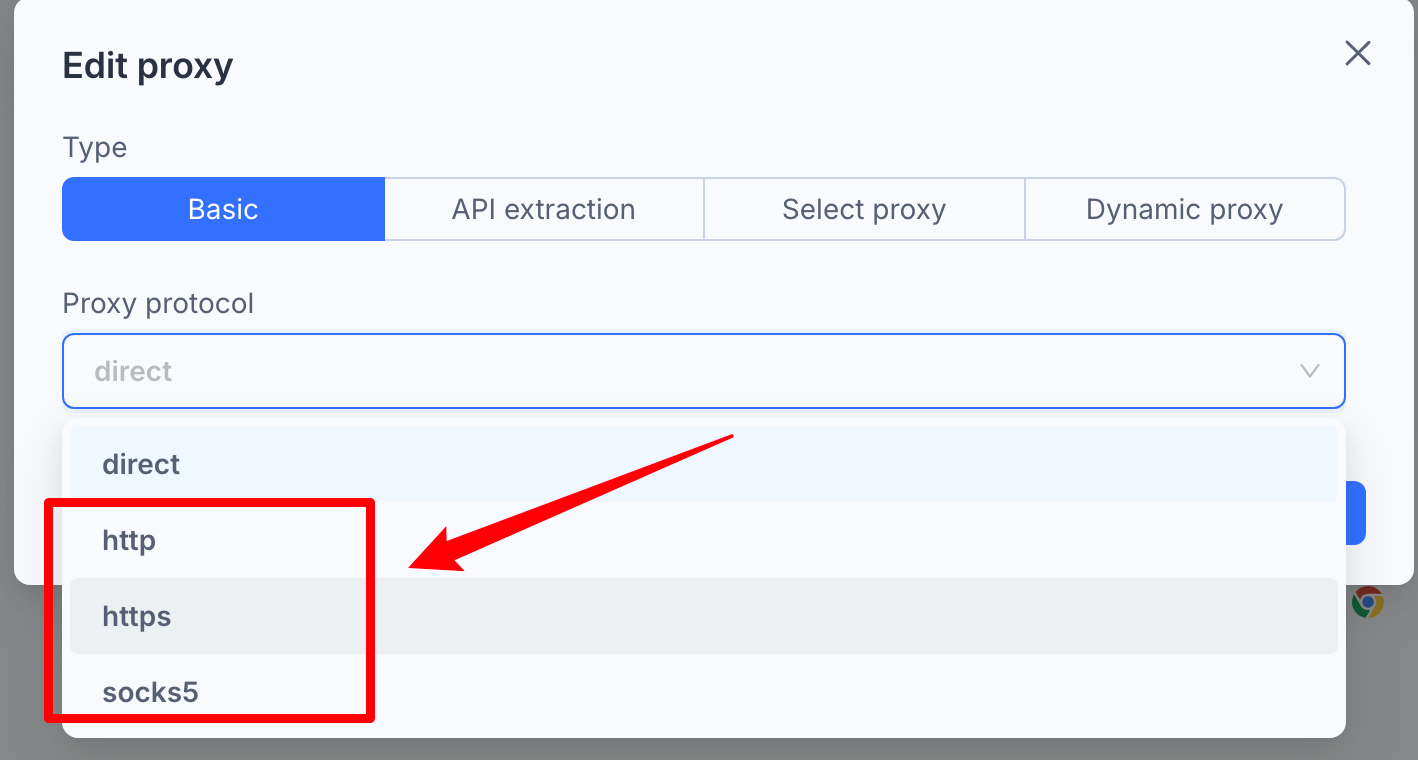Click the Chrome browser icon

(1367, 602)
